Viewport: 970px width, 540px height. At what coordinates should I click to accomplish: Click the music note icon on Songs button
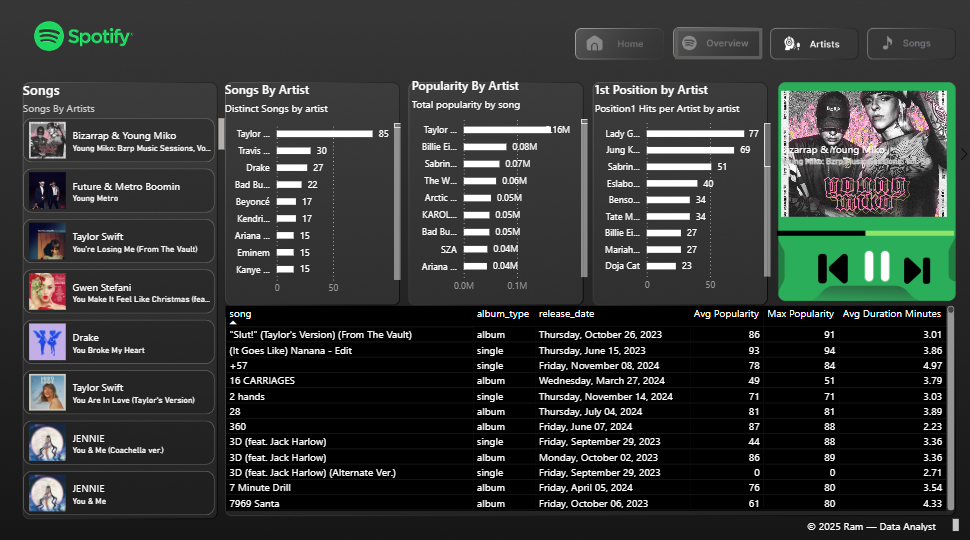pyautogui.click(x=886, y=43)
